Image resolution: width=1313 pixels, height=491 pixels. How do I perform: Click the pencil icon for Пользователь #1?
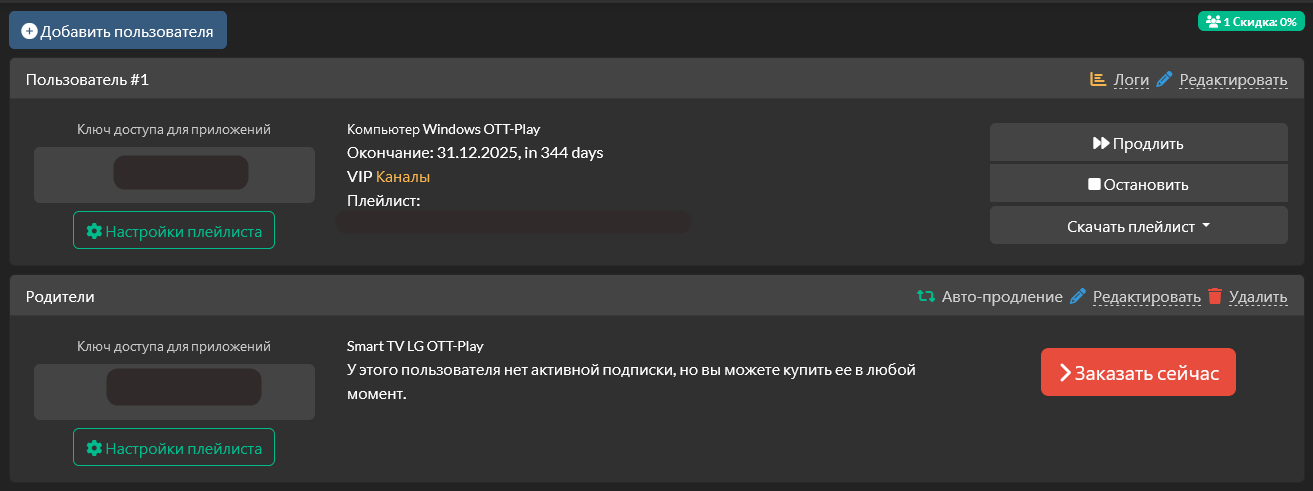coord(1163,79)
